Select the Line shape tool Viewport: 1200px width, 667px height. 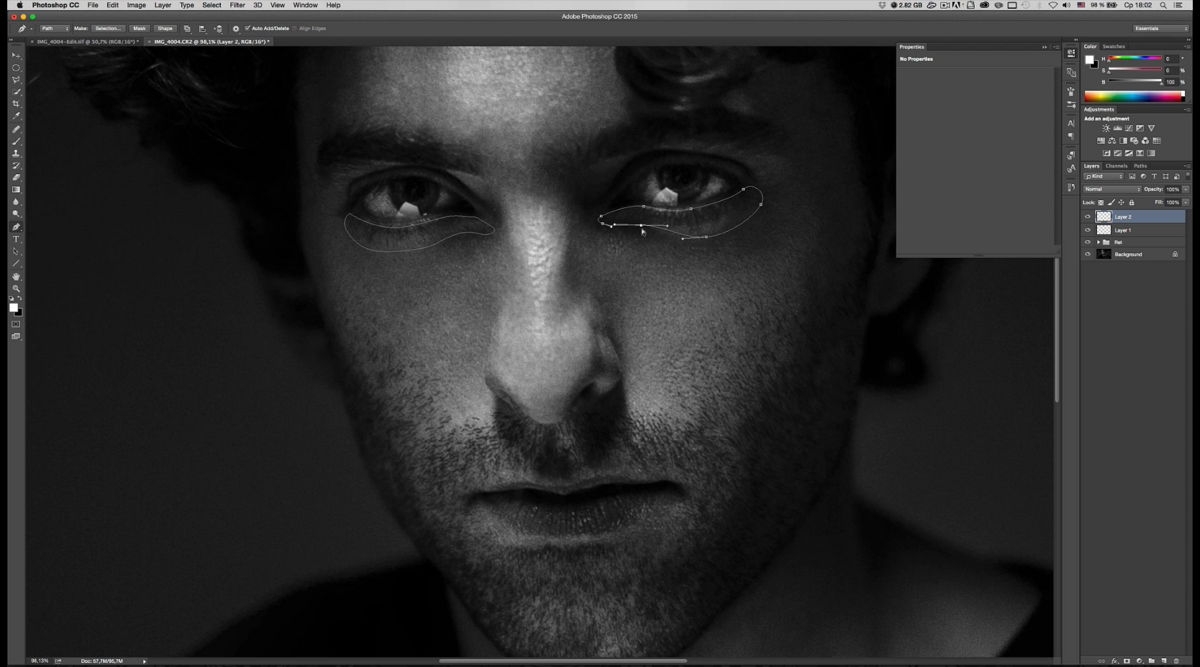coord(16,264)
